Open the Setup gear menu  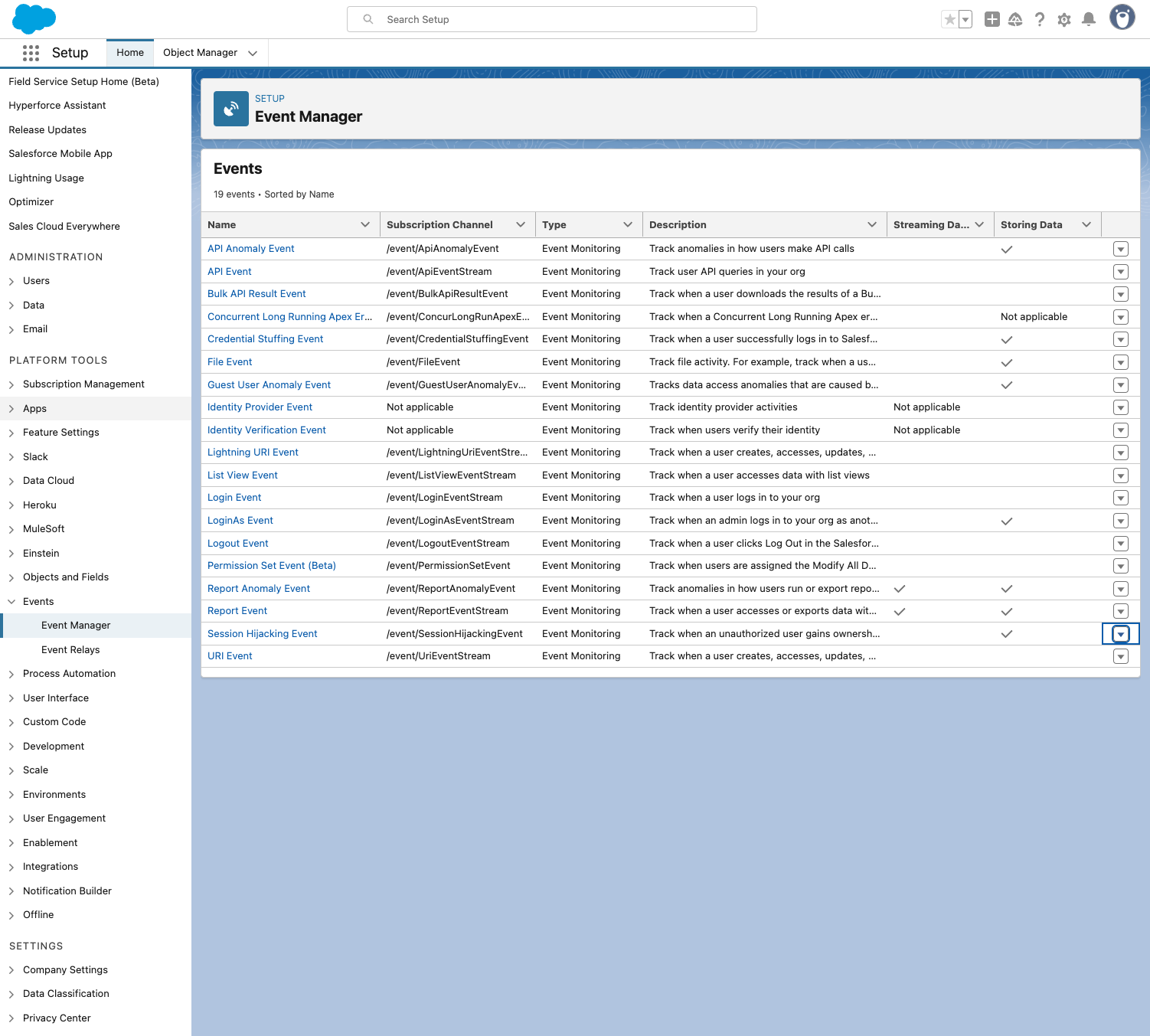(x=1063, y=20)
